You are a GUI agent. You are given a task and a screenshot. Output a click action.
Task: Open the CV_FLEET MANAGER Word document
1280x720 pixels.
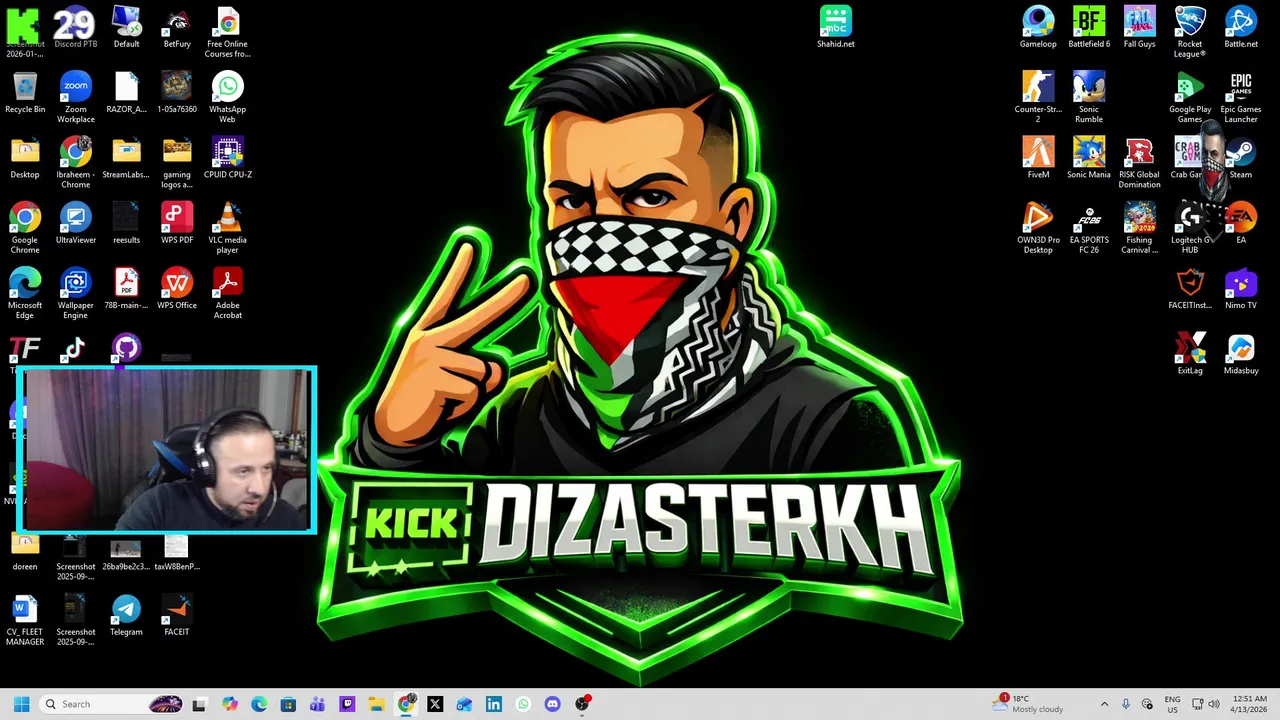point(25,619)
